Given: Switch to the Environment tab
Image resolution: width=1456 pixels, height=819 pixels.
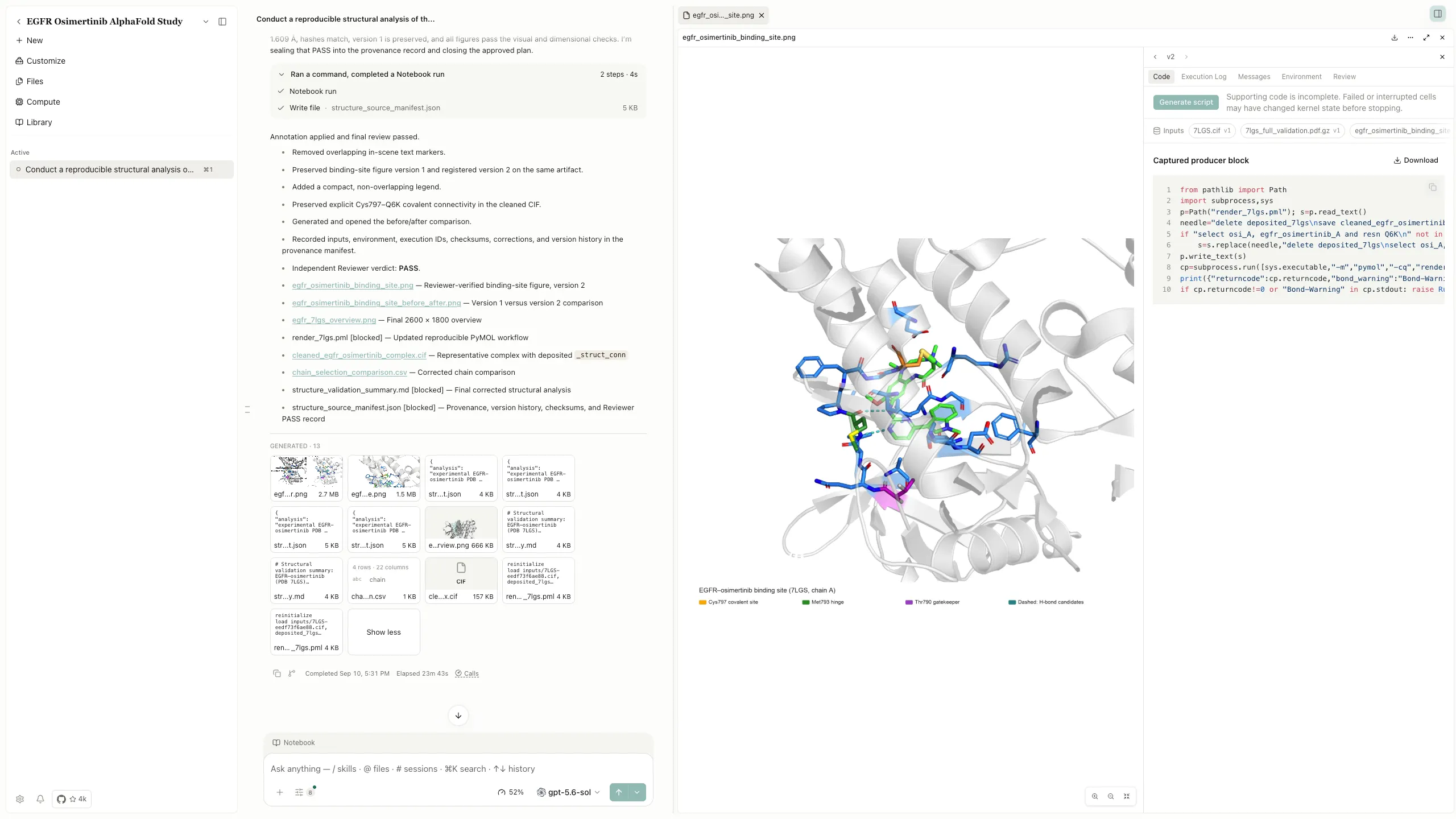Looking at the screenshot, I should [1301, 77].
